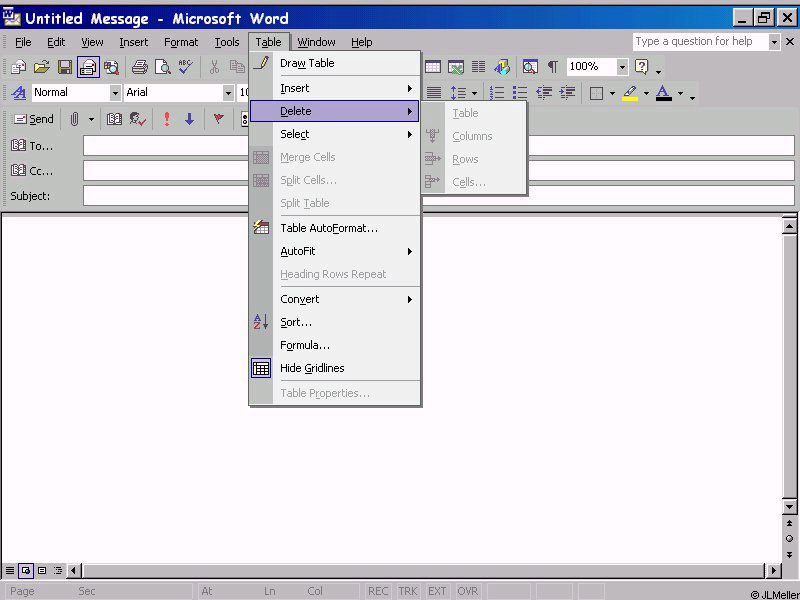
Task: Open the Format menu
Action: (x=181, y=42)
